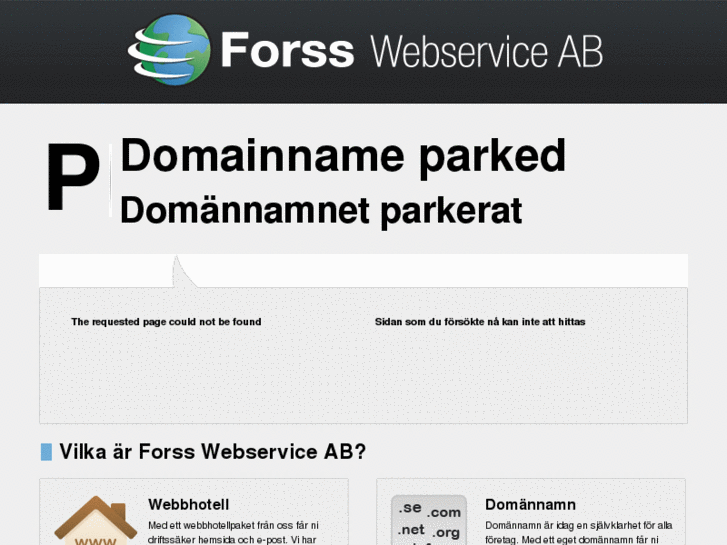Click the Forss globe logo icon
The height and width of the screenshot is (545, 727).
169,50
